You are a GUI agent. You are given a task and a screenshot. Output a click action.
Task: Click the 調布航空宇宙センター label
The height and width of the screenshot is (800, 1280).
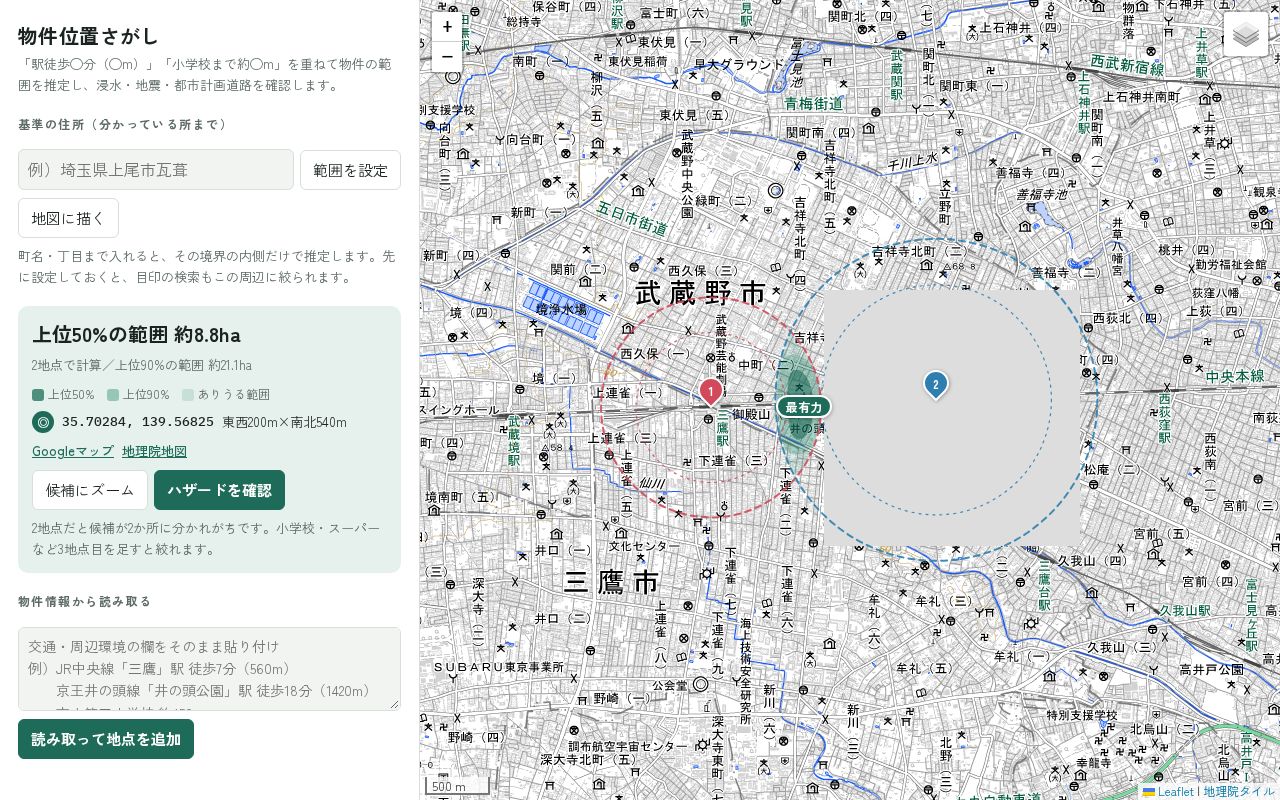[x=628, y=747]
